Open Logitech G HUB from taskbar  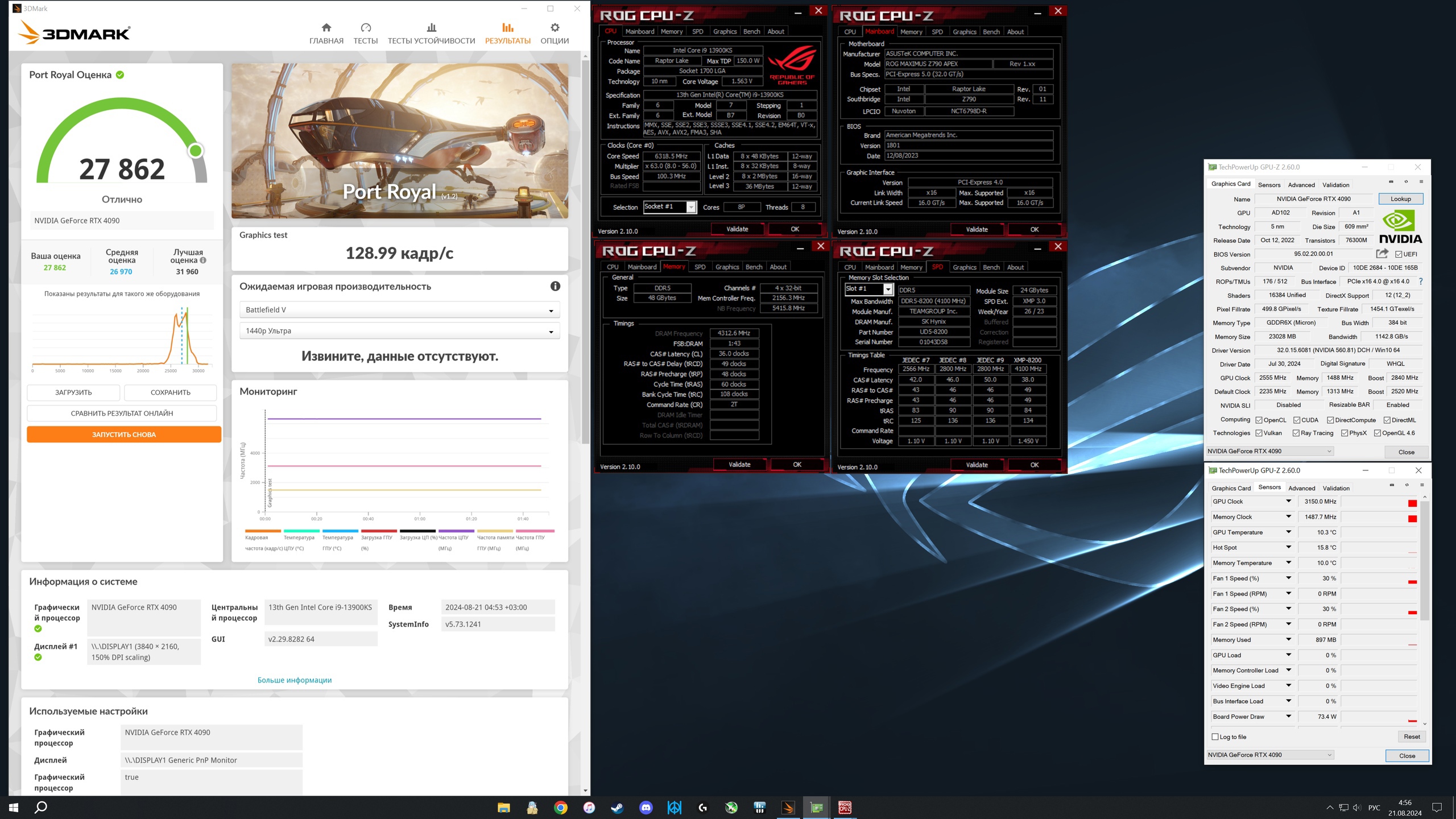[x=702, y=807]
